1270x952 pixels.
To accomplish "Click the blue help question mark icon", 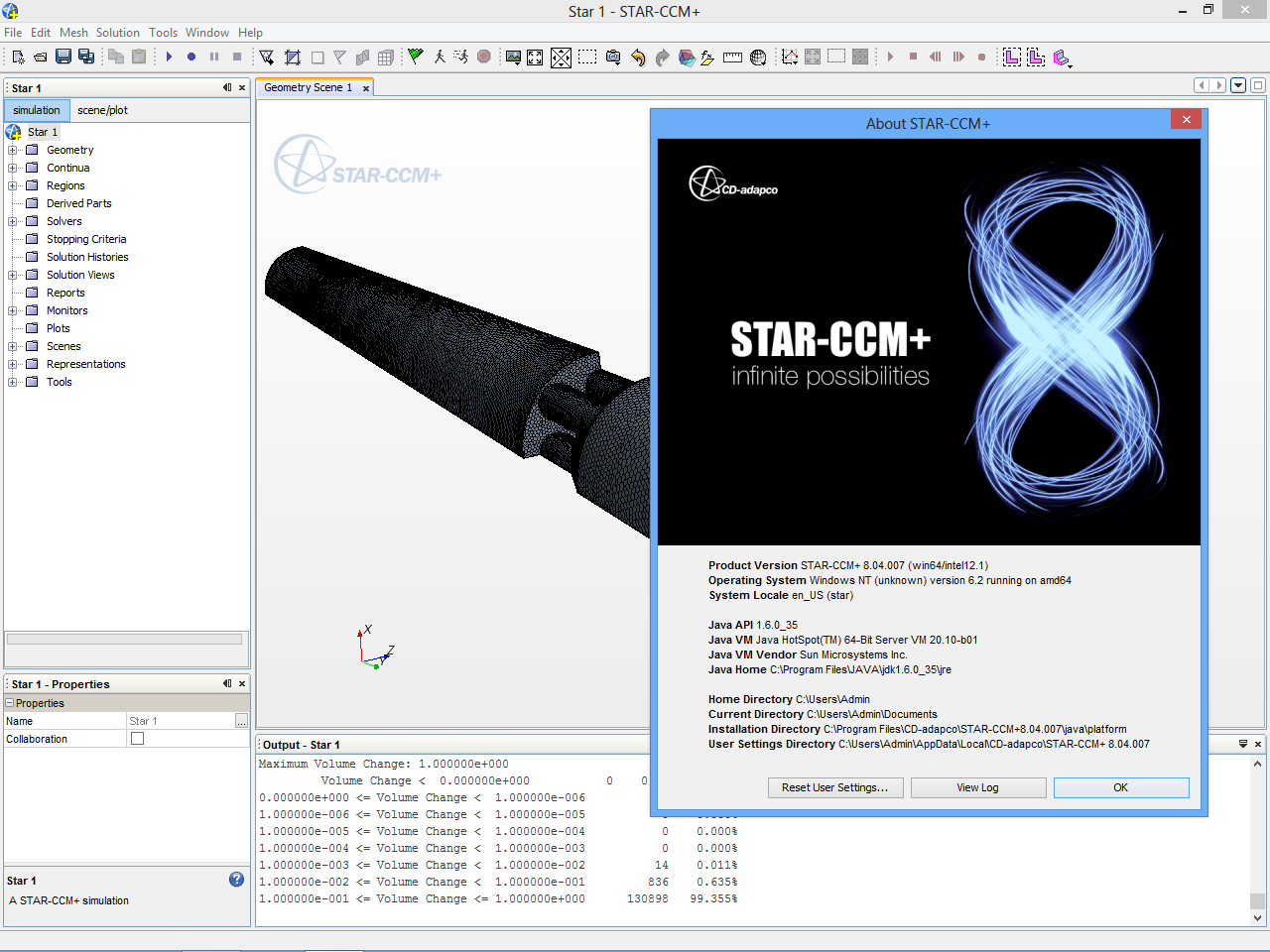I will tap(236, 879).
